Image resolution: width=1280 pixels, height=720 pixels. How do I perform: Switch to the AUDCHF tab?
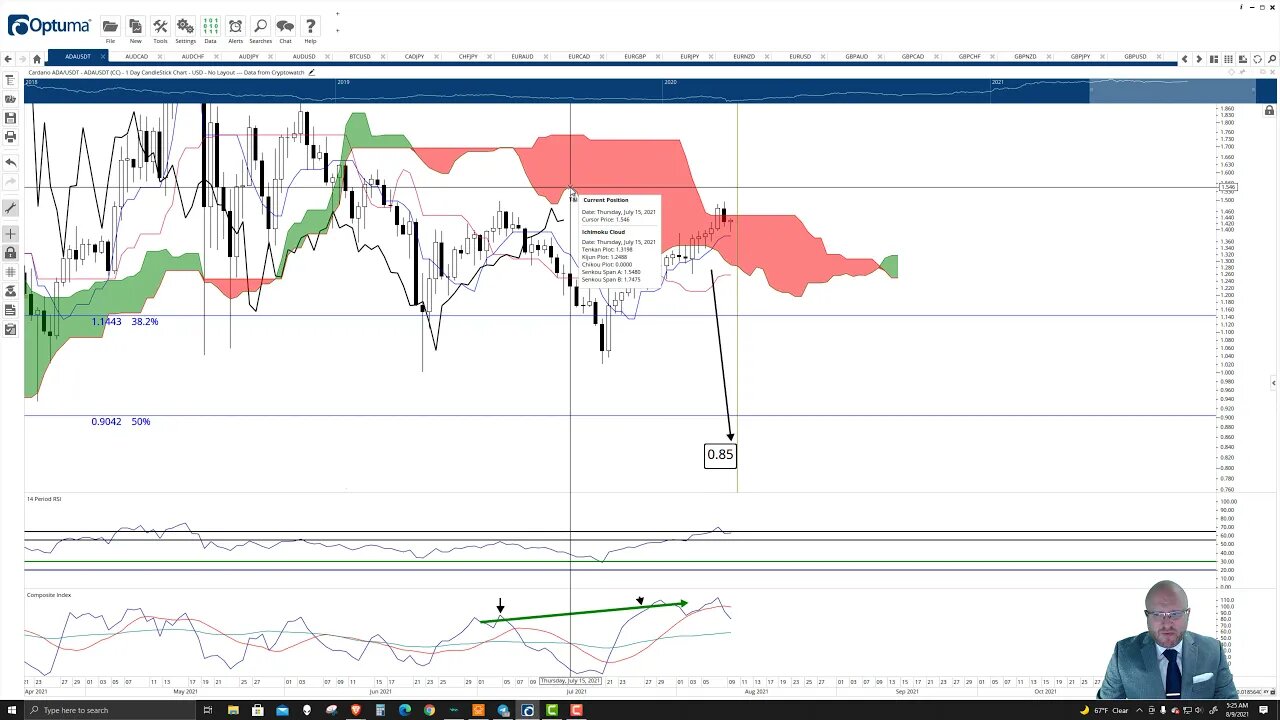pyautogui.click(x=192, y=57)
